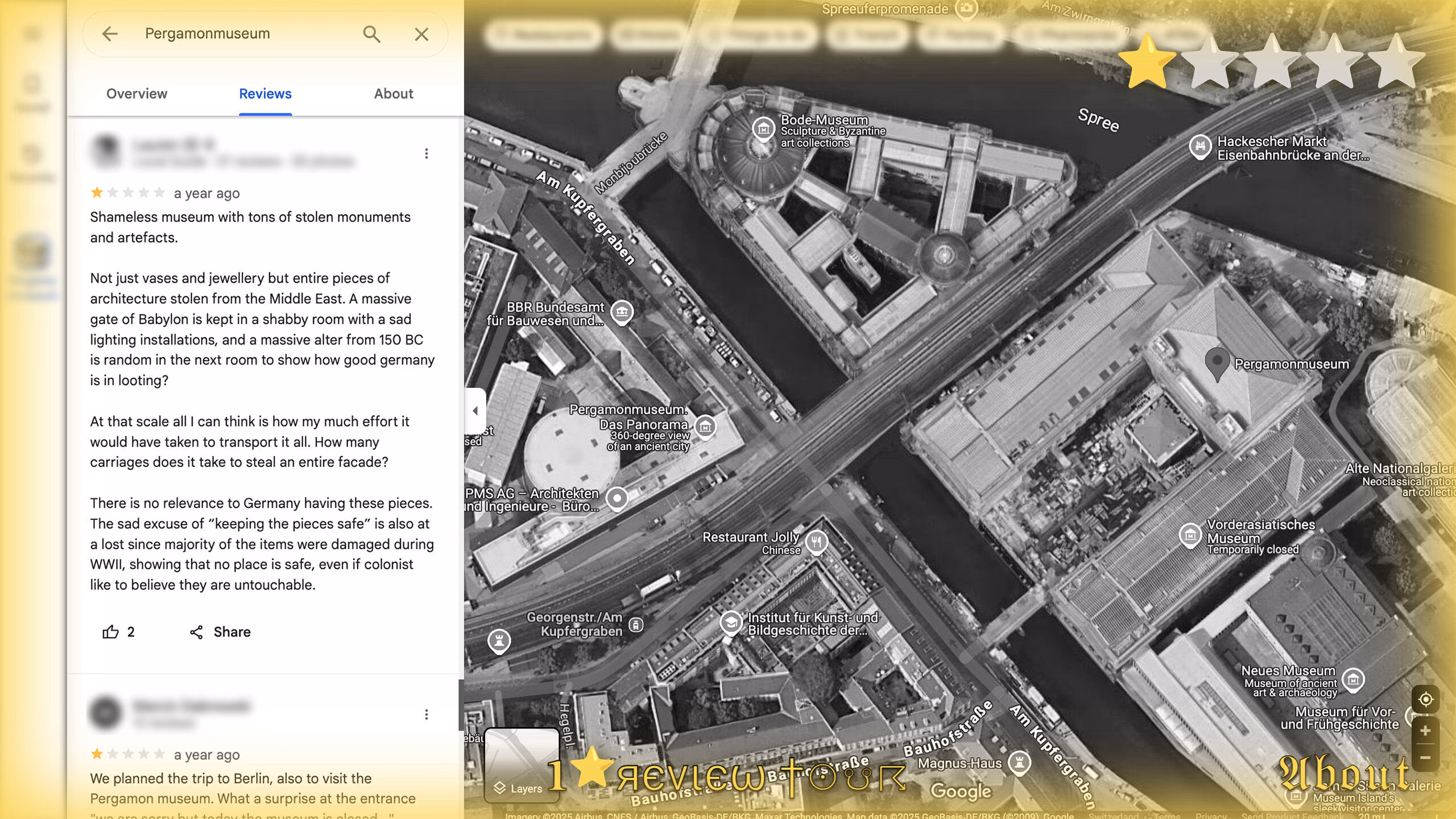Image resolution: width=1456 pixels, height=819 pixels.
Task: Click the Spree river label
Action: (1098, 120)
